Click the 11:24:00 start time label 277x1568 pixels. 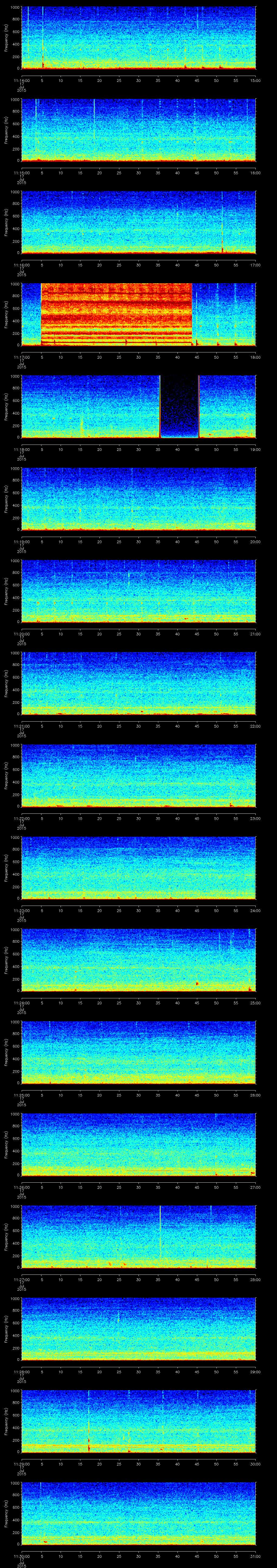point(22,1003)
